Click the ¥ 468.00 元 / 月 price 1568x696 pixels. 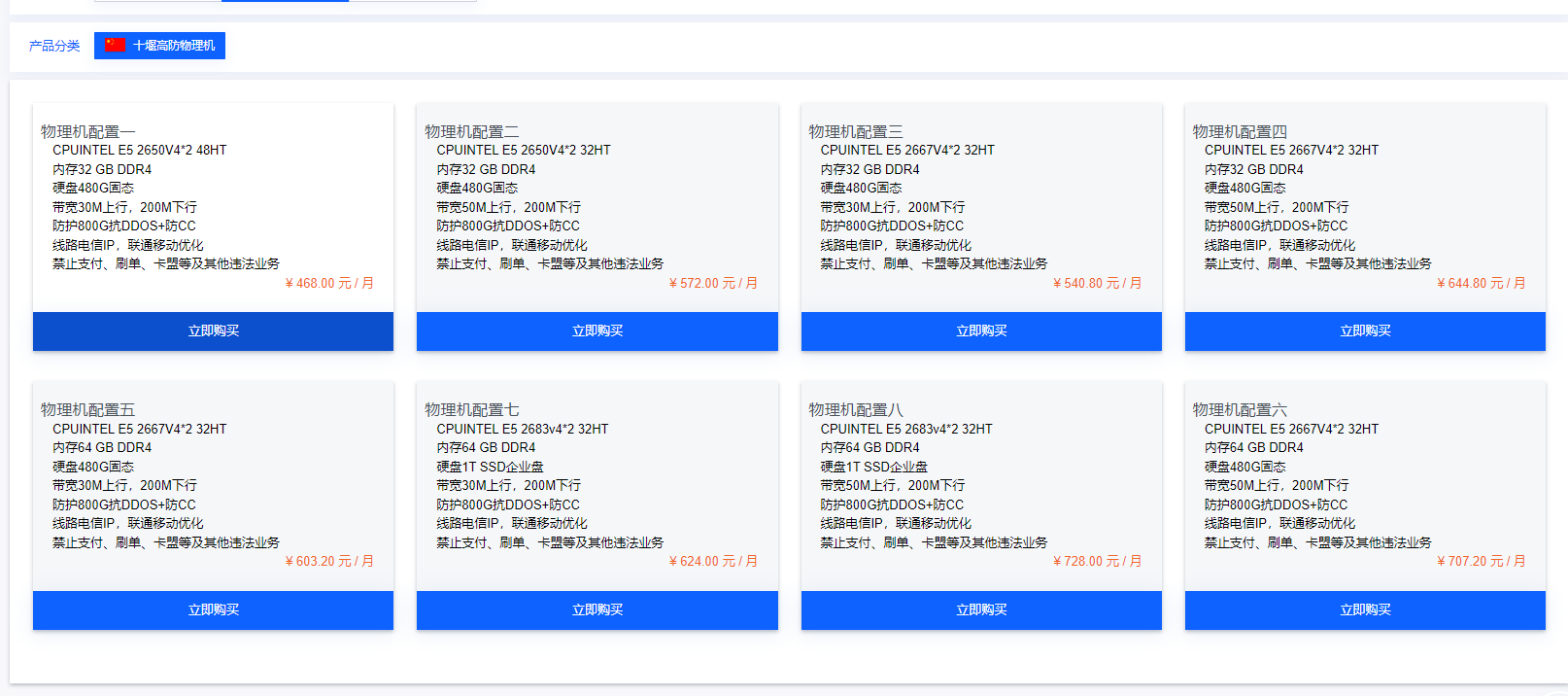329,283
